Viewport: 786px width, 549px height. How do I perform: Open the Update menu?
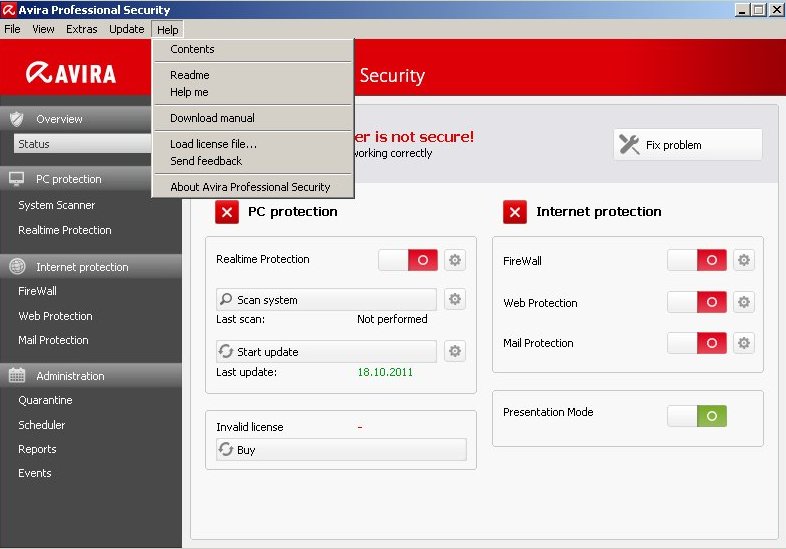pos(126,29)
